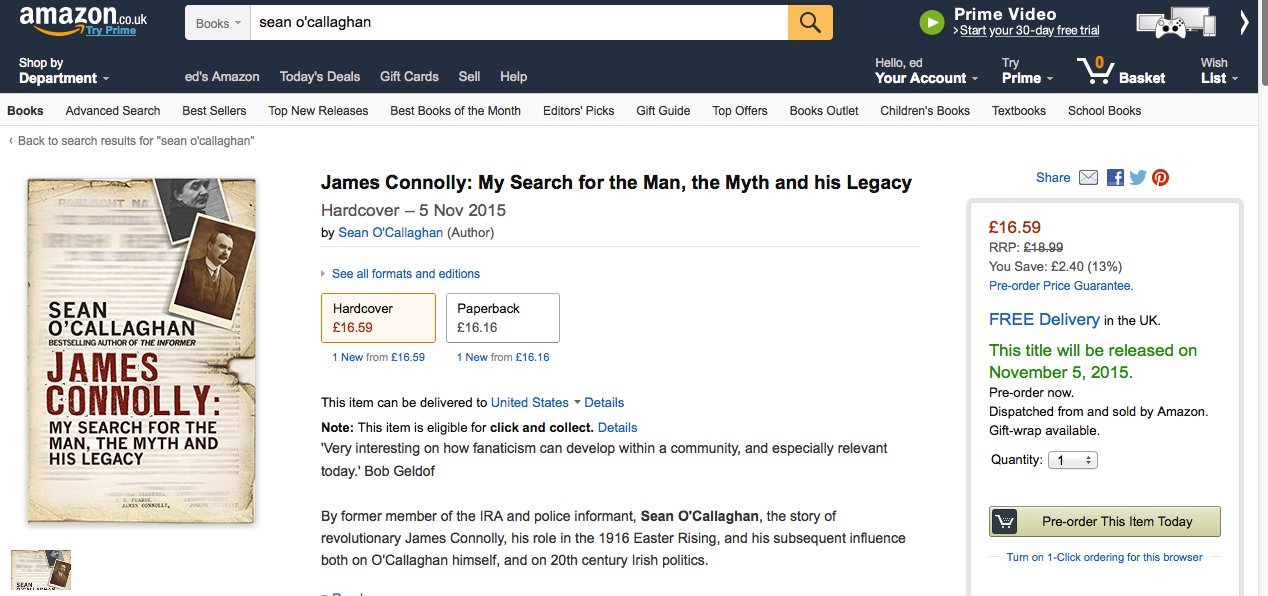Open the Books search category dropdown
This screenshot has width=1268, height=596.
[x=217, y=23]
